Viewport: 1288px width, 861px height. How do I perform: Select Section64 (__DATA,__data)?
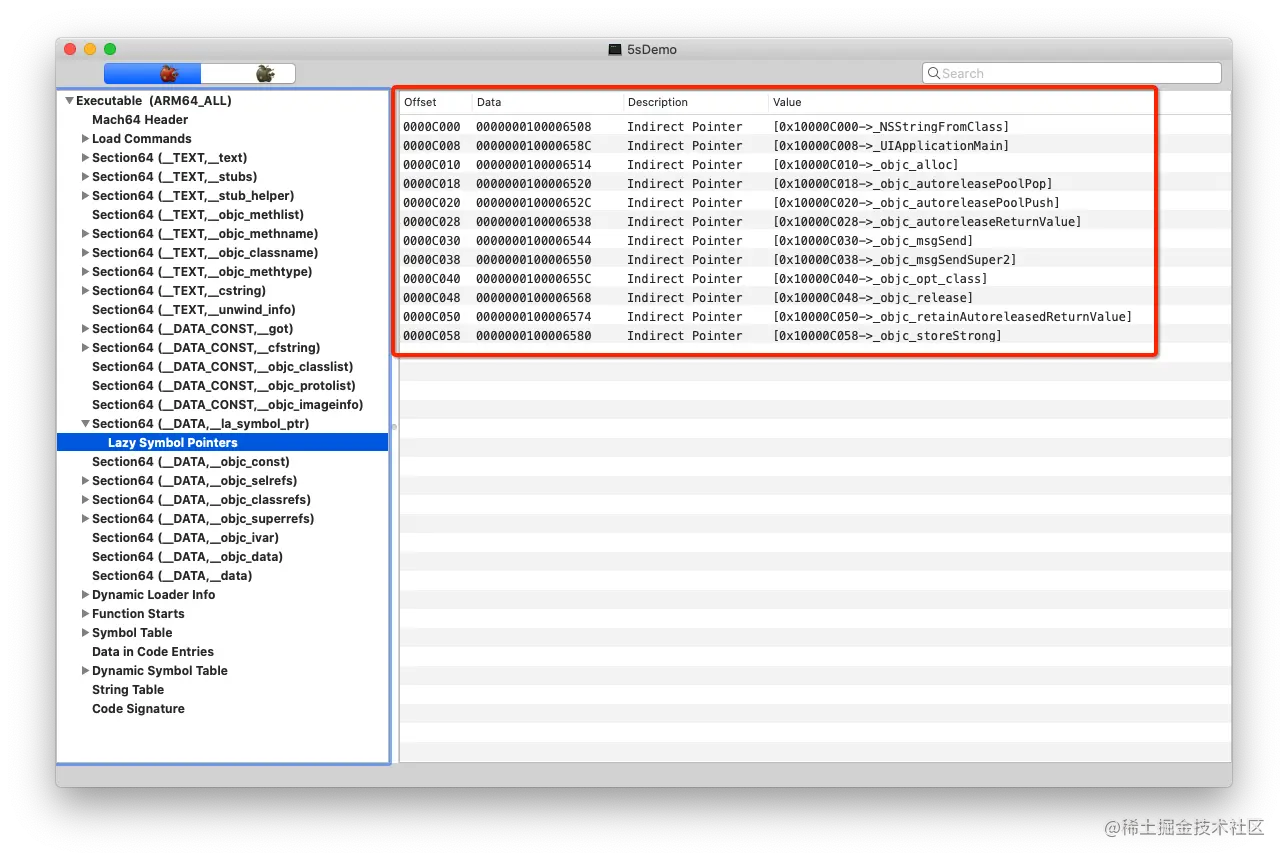[172, 576]
